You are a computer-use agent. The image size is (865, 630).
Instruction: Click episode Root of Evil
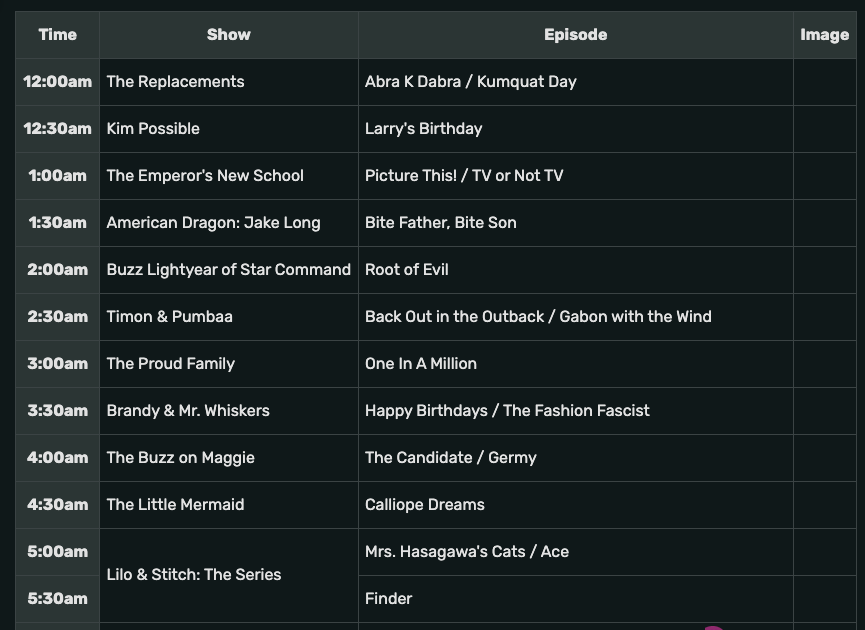point(407,269)
